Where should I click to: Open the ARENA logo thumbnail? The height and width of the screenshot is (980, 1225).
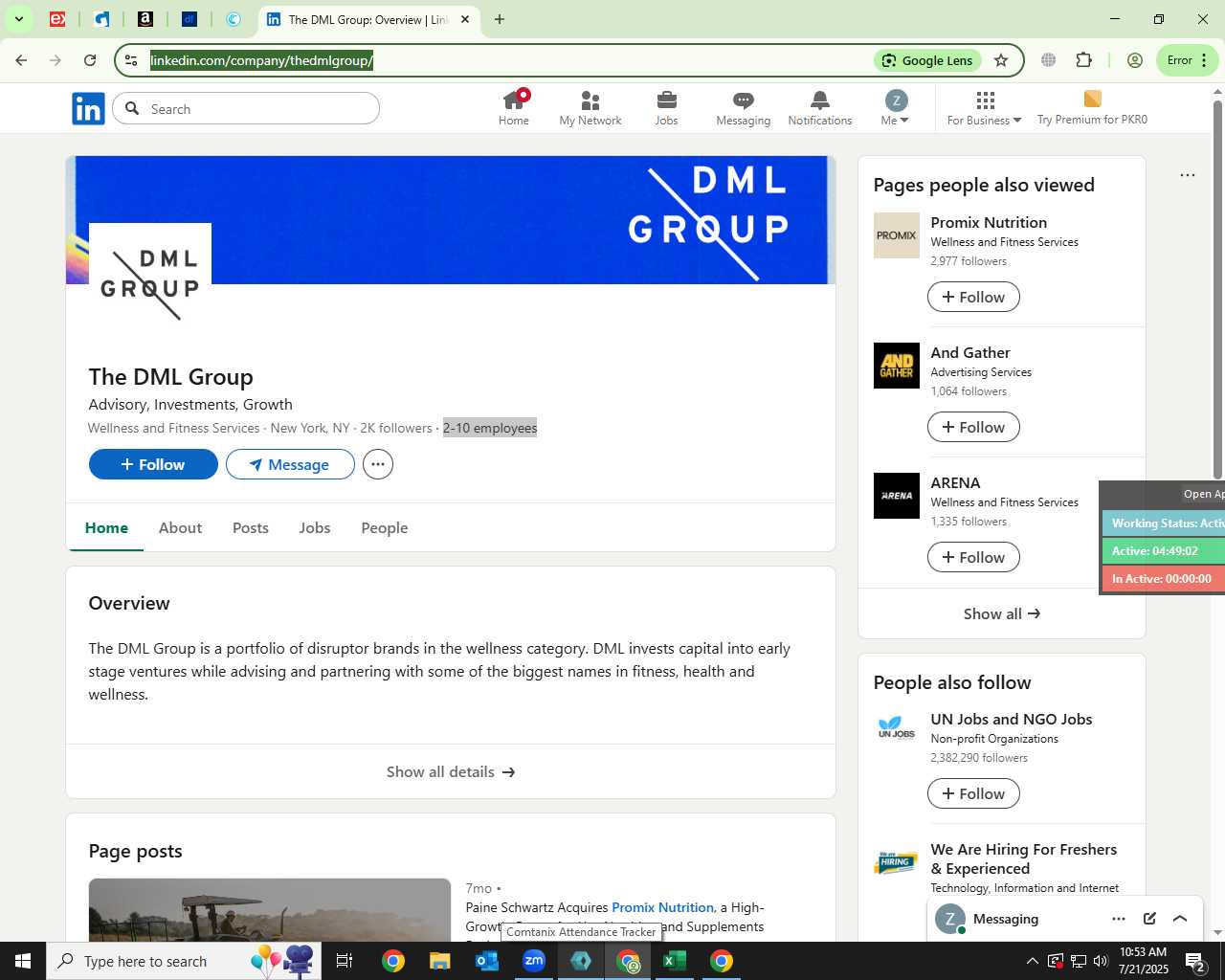[x=897, y=496]
